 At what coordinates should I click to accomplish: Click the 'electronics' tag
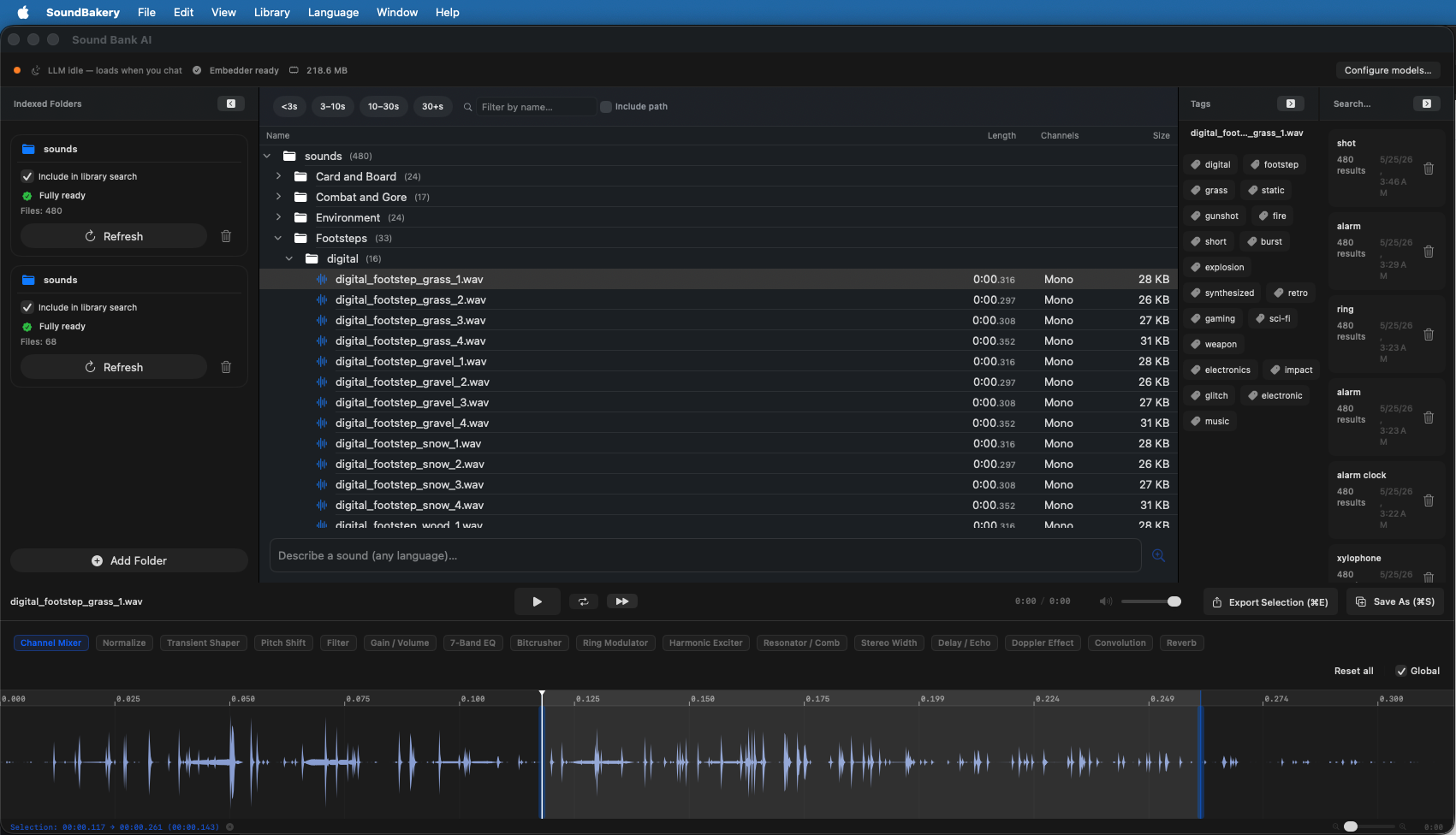pos(1221,370)
